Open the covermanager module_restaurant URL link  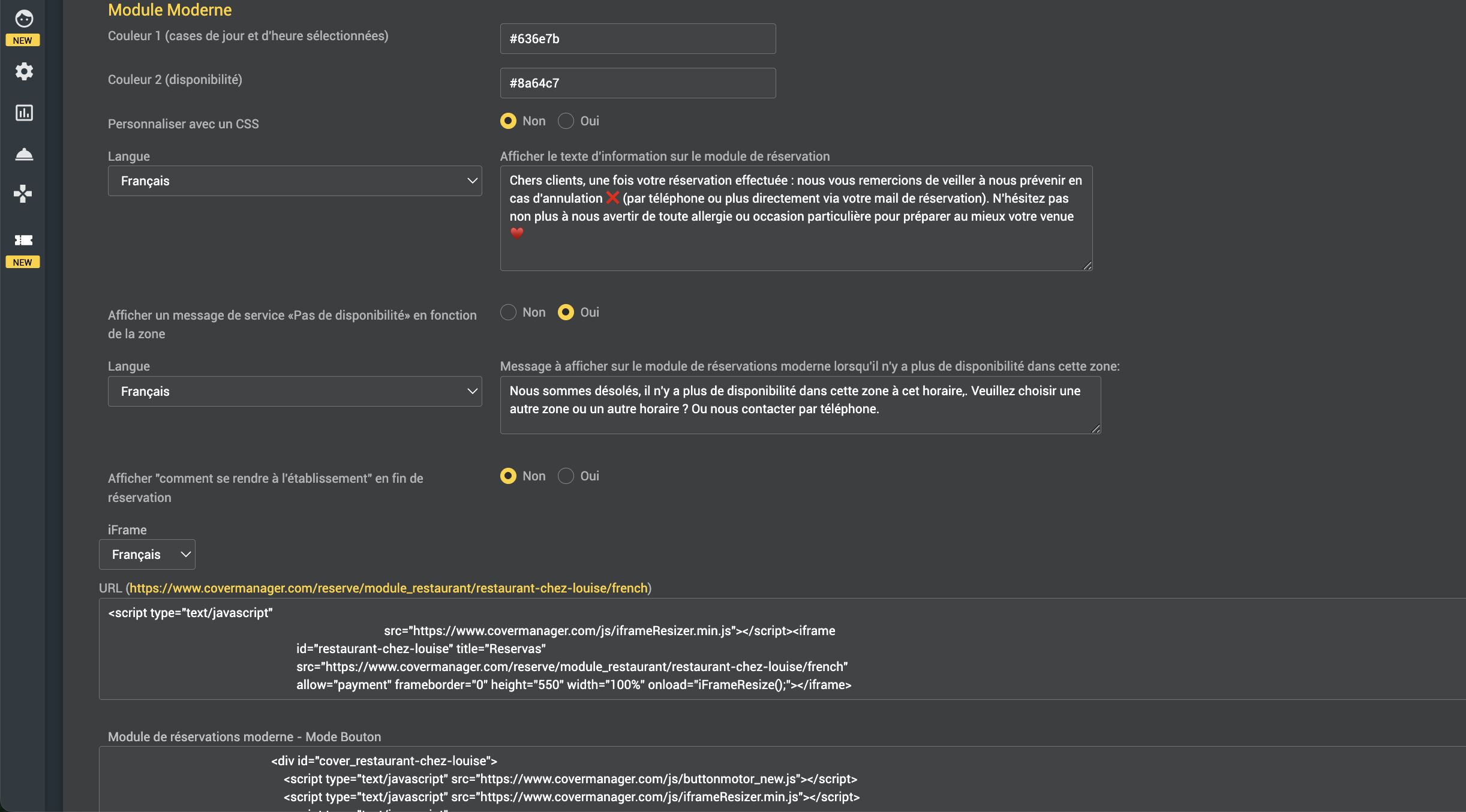pyautogui.click(x=388, y=588)
